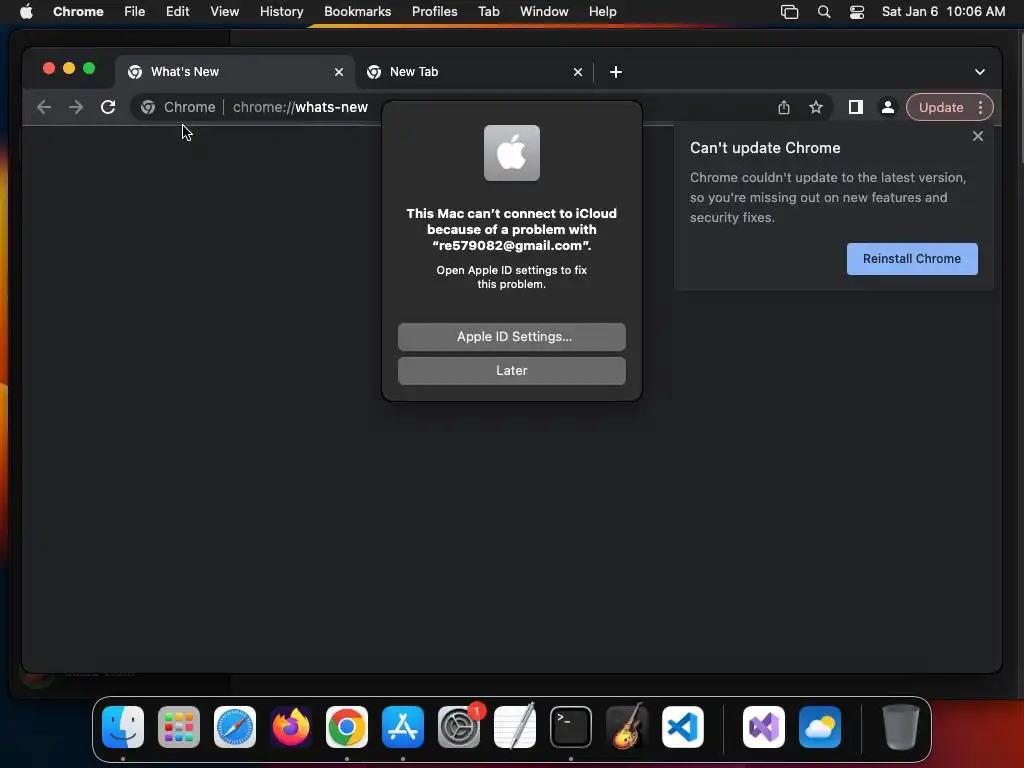The image size is (1024, 768).
Task: Open the Window menu
Action: (544, 11)
